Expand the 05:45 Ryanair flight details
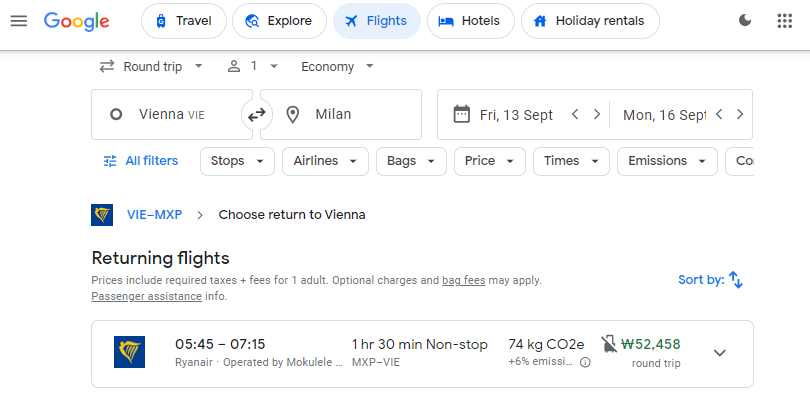 pyautogui.click(x=720, y=353)
